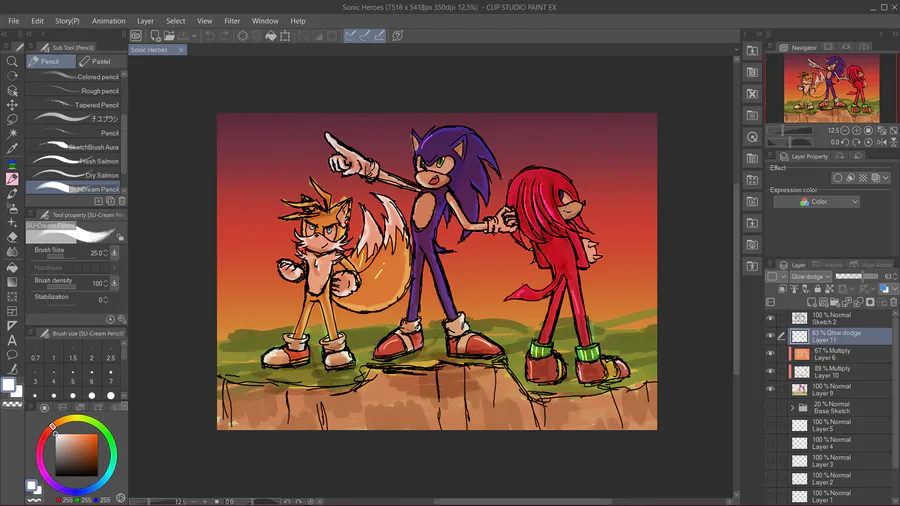Delete the selected sub tool with trash icon

[122, 201]
